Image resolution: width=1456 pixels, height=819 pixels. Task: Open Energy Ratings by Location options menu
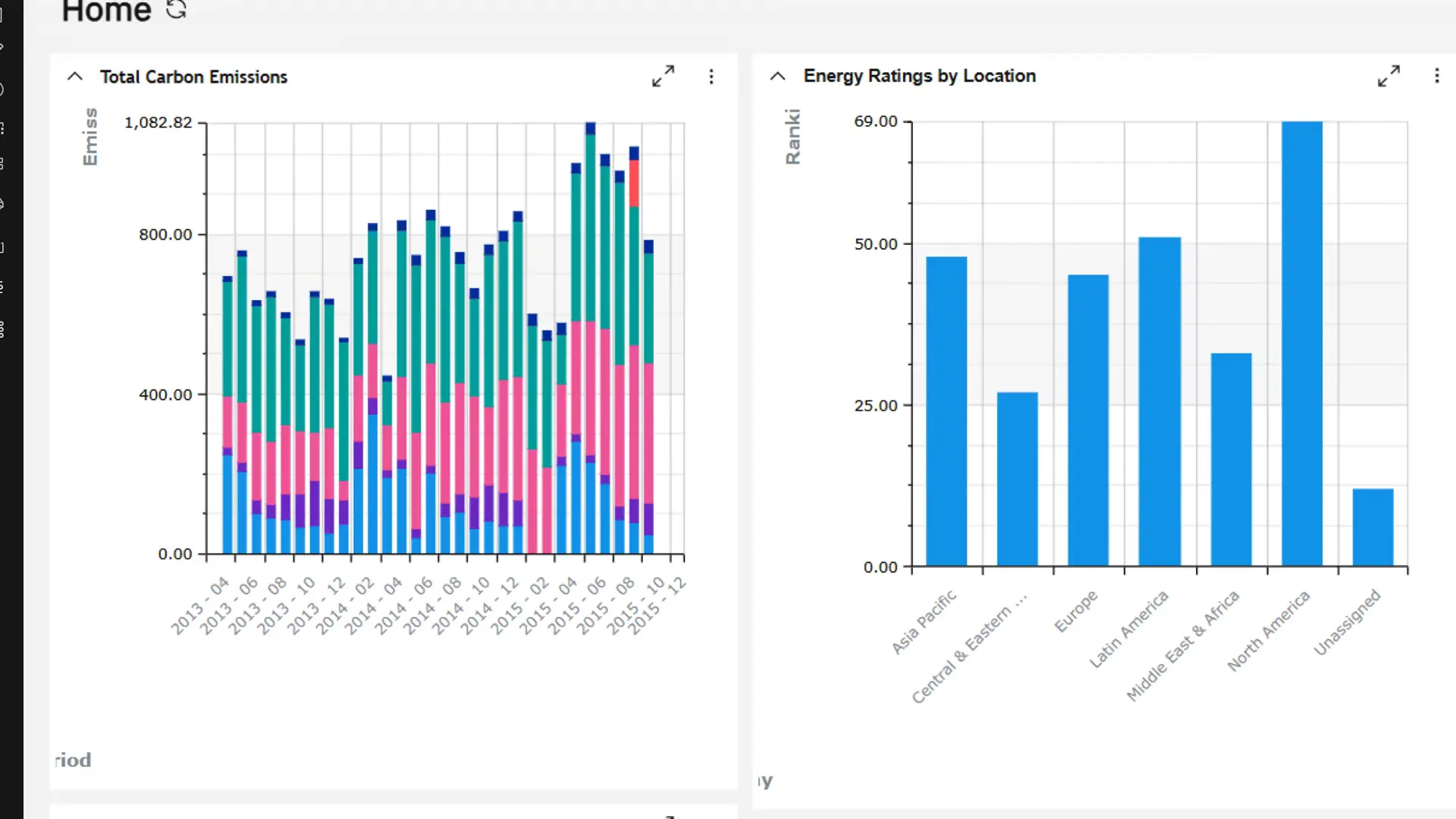[x=1436, y=76]
